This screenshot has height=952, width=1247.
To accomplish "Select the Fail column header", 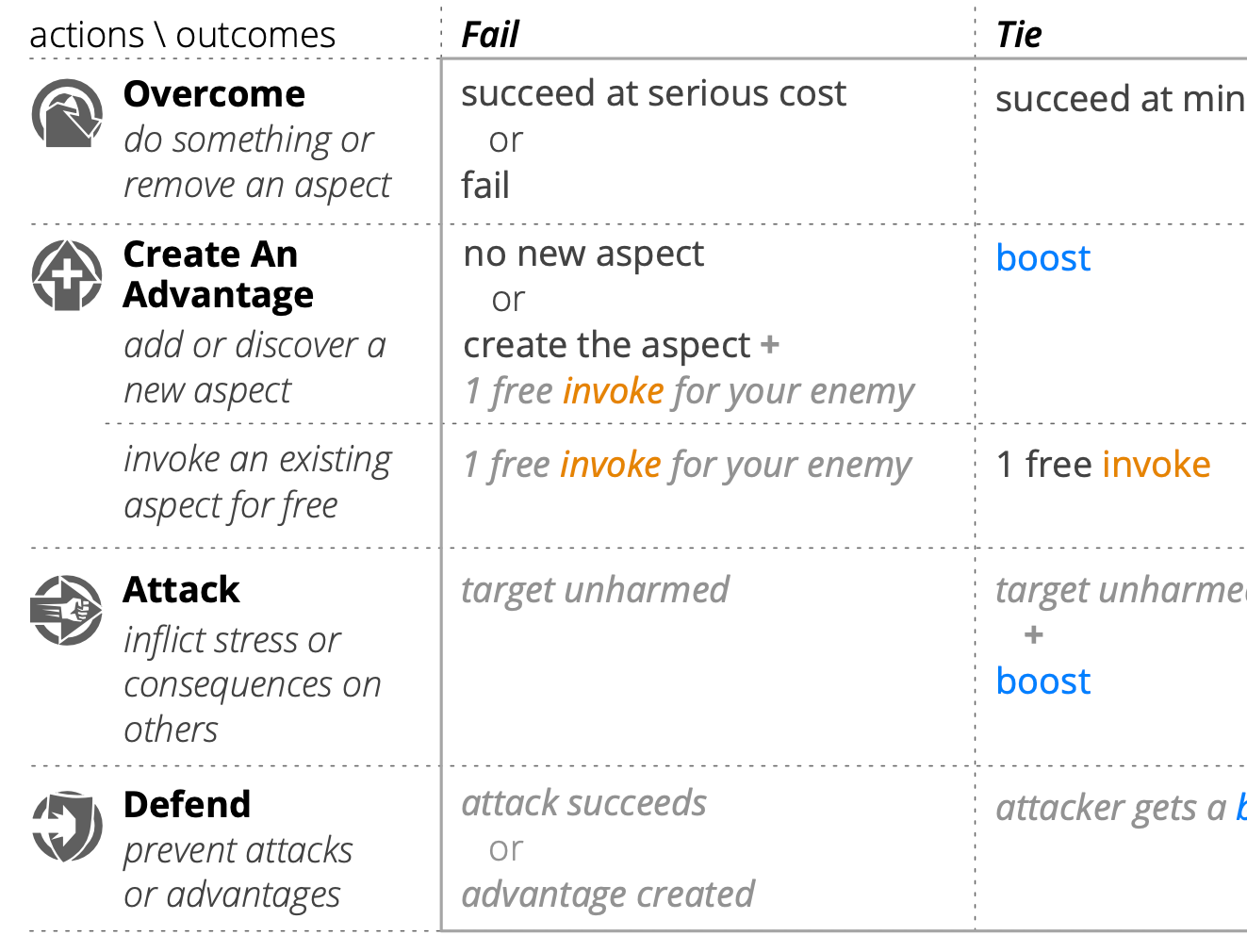I will (x=489, y=35).
